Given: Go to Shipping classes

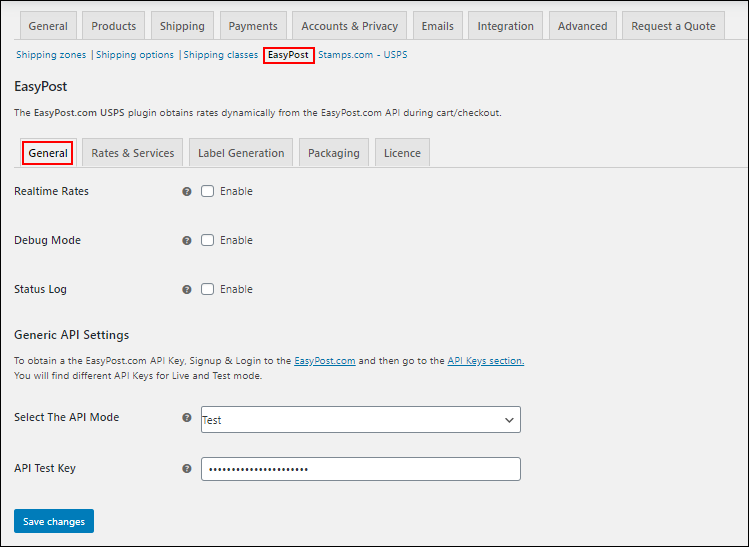Looking at the screenshot, I should (x=221, y=54).
